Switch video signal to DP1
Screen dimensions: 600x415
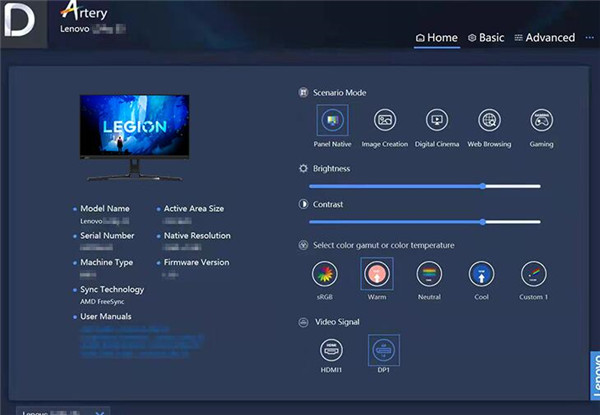pos(384,350)
